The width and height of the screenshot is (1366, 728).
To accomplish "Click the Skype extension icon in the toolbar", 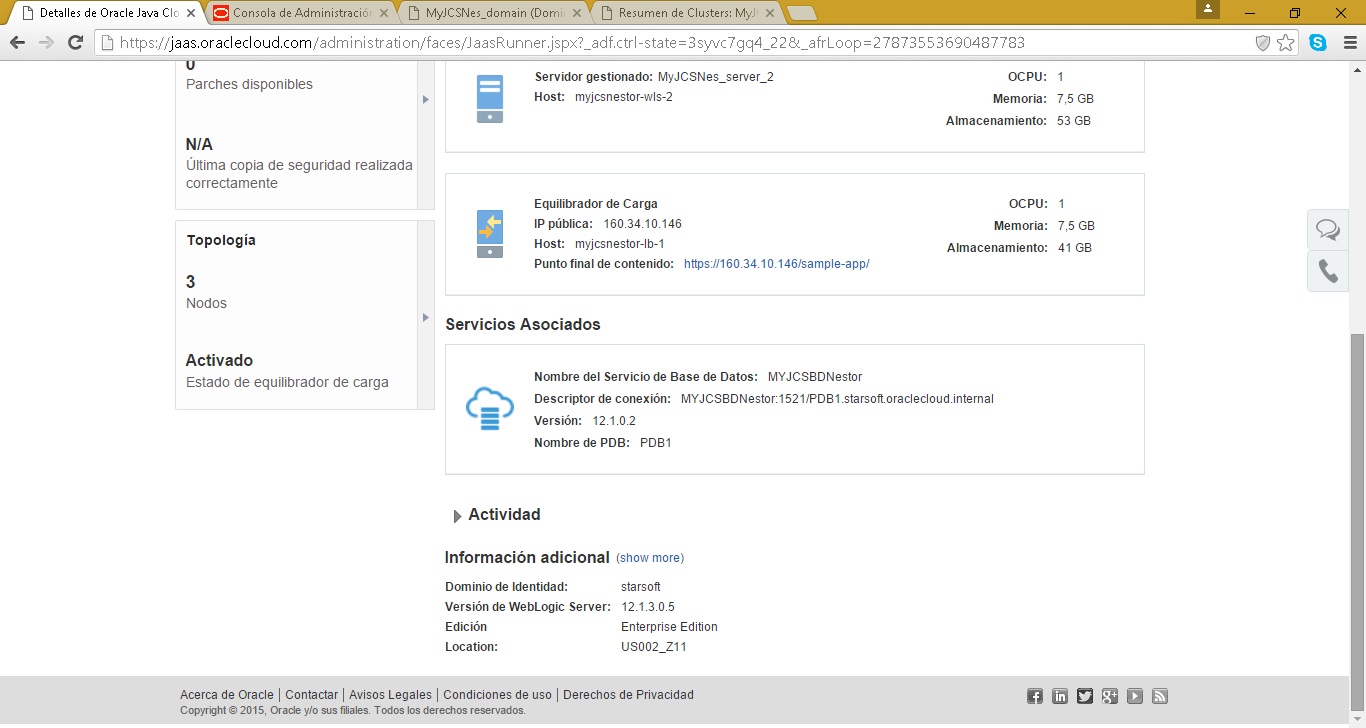I will 1318,43.
